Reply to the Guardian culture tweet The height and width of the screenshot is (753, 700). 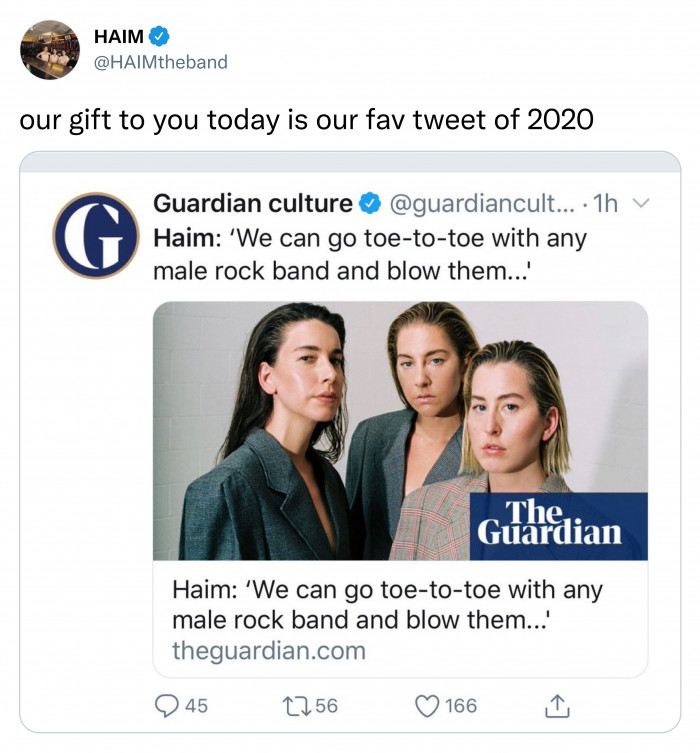[x=168, y=706]
